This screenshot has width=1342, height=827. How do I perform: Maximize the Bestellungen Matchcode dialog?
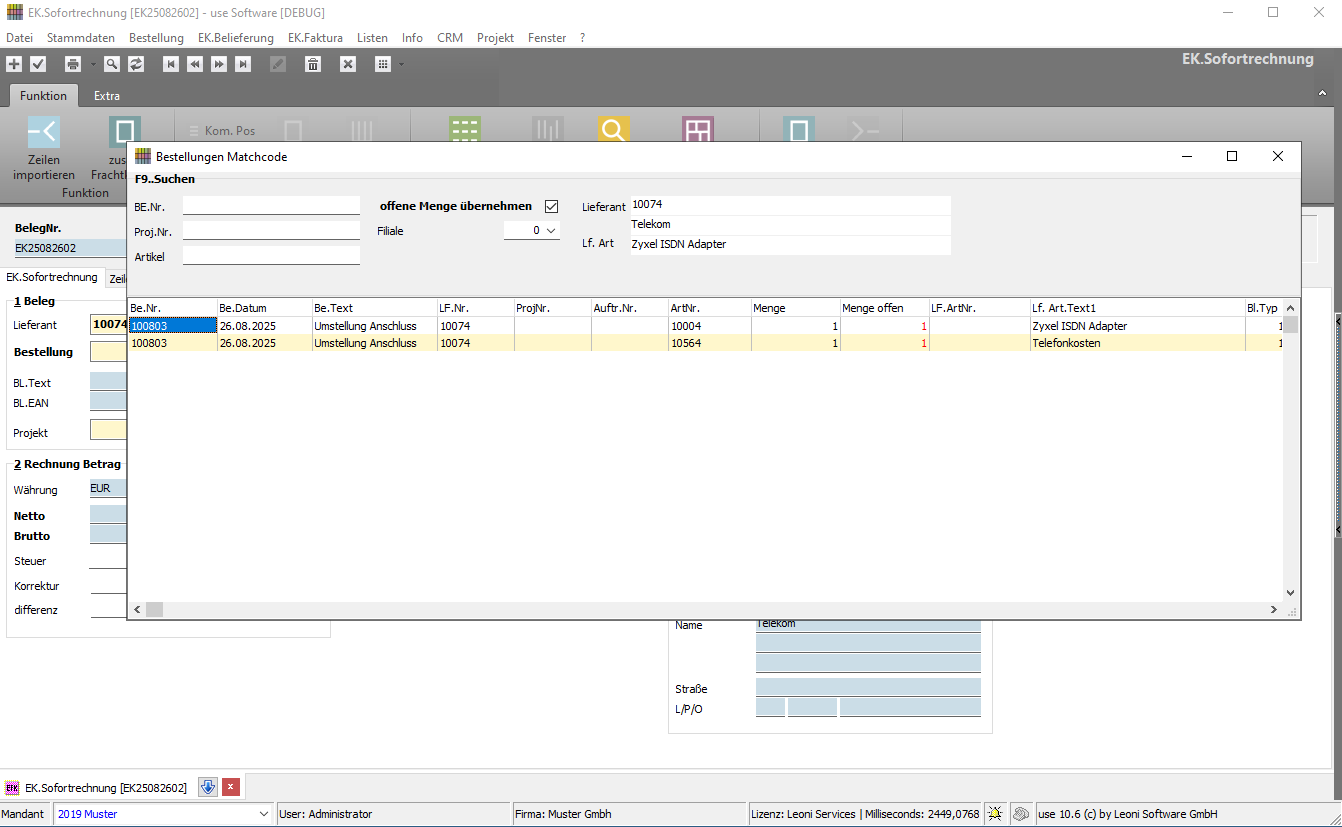coord(1232,156)
